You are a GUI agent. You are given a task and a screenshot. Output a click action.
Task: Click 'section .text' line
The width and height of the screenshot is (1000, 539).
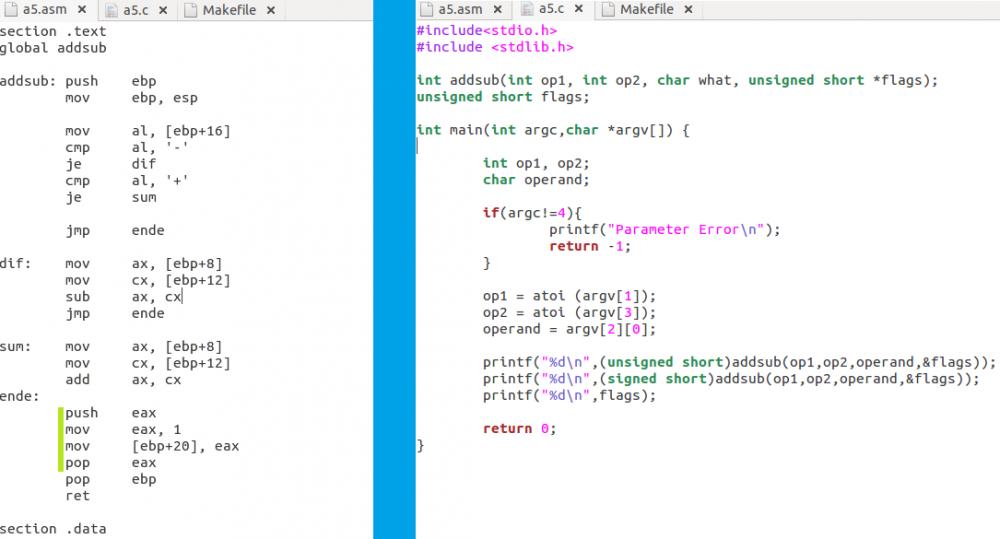pyautogui.click(x=53, y=31)
